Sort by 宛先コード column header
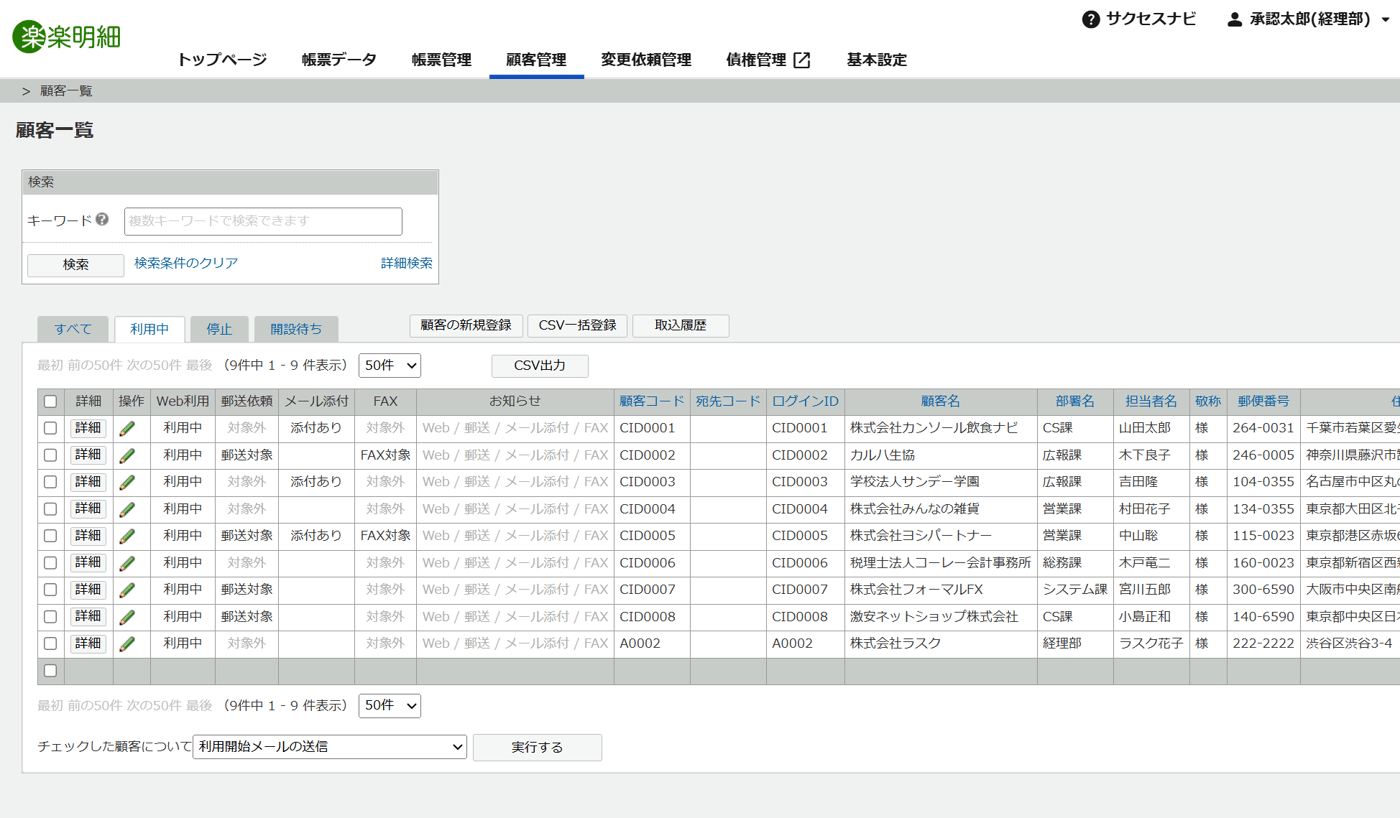This screenshot has height=818, width=1400. (x=728, y=401)
